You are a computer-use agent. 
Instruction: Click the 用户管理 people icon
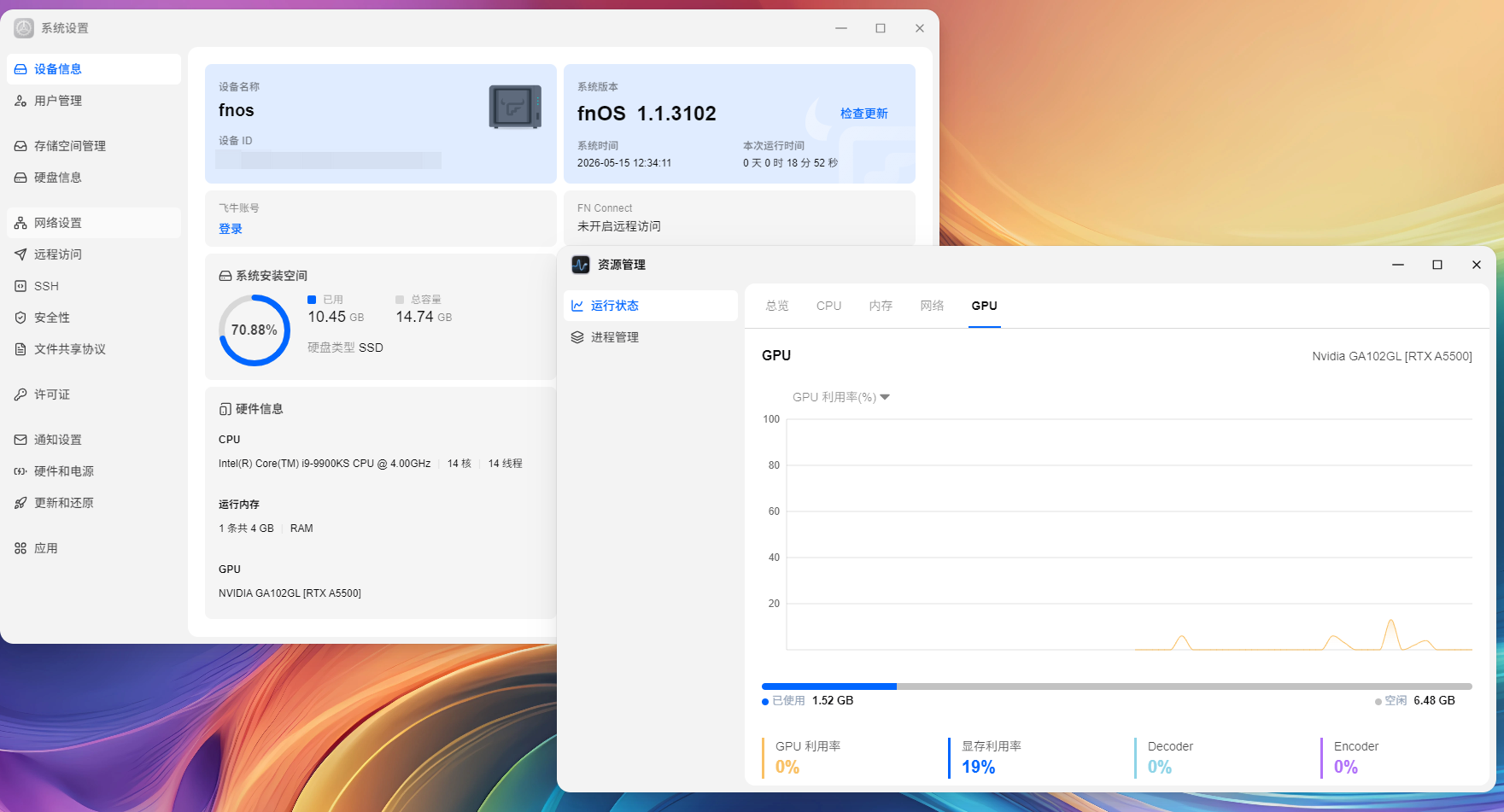(x=20, y=101)
